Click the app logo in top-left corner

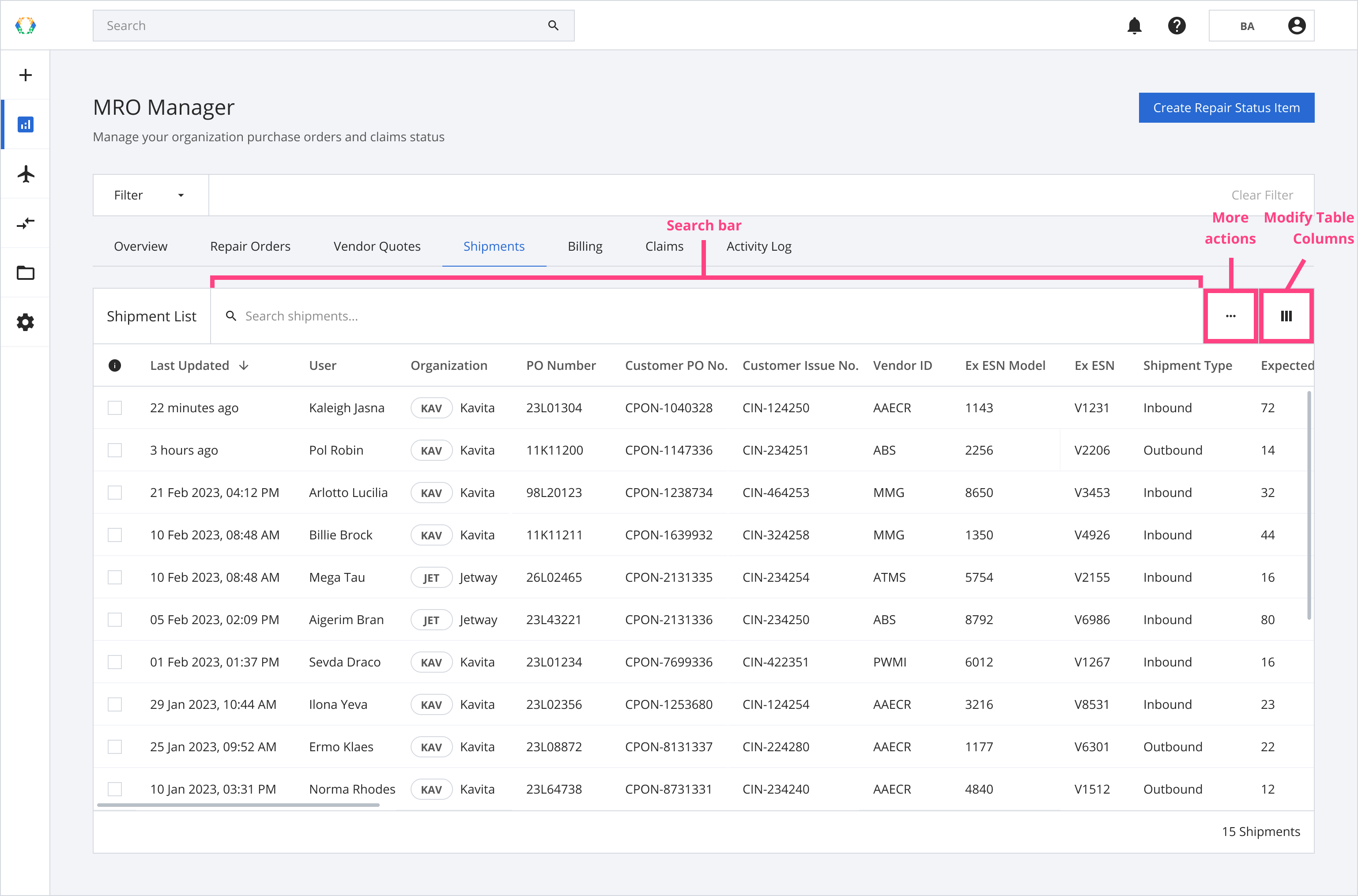tap(25, 26)
